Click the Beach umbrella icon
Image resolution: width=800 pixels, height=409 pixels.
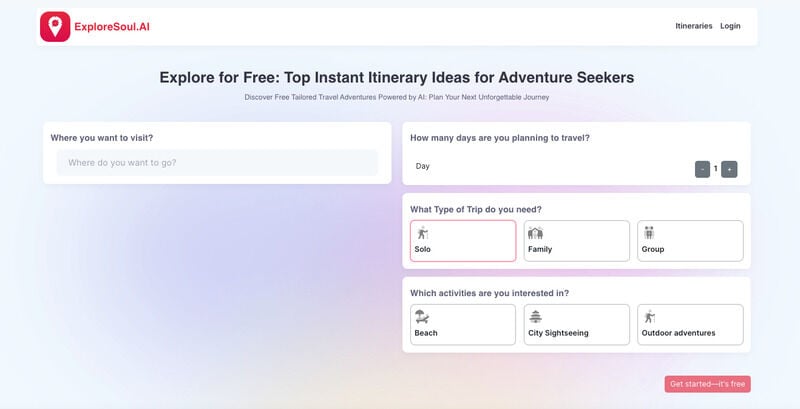(x=422, y=317)
